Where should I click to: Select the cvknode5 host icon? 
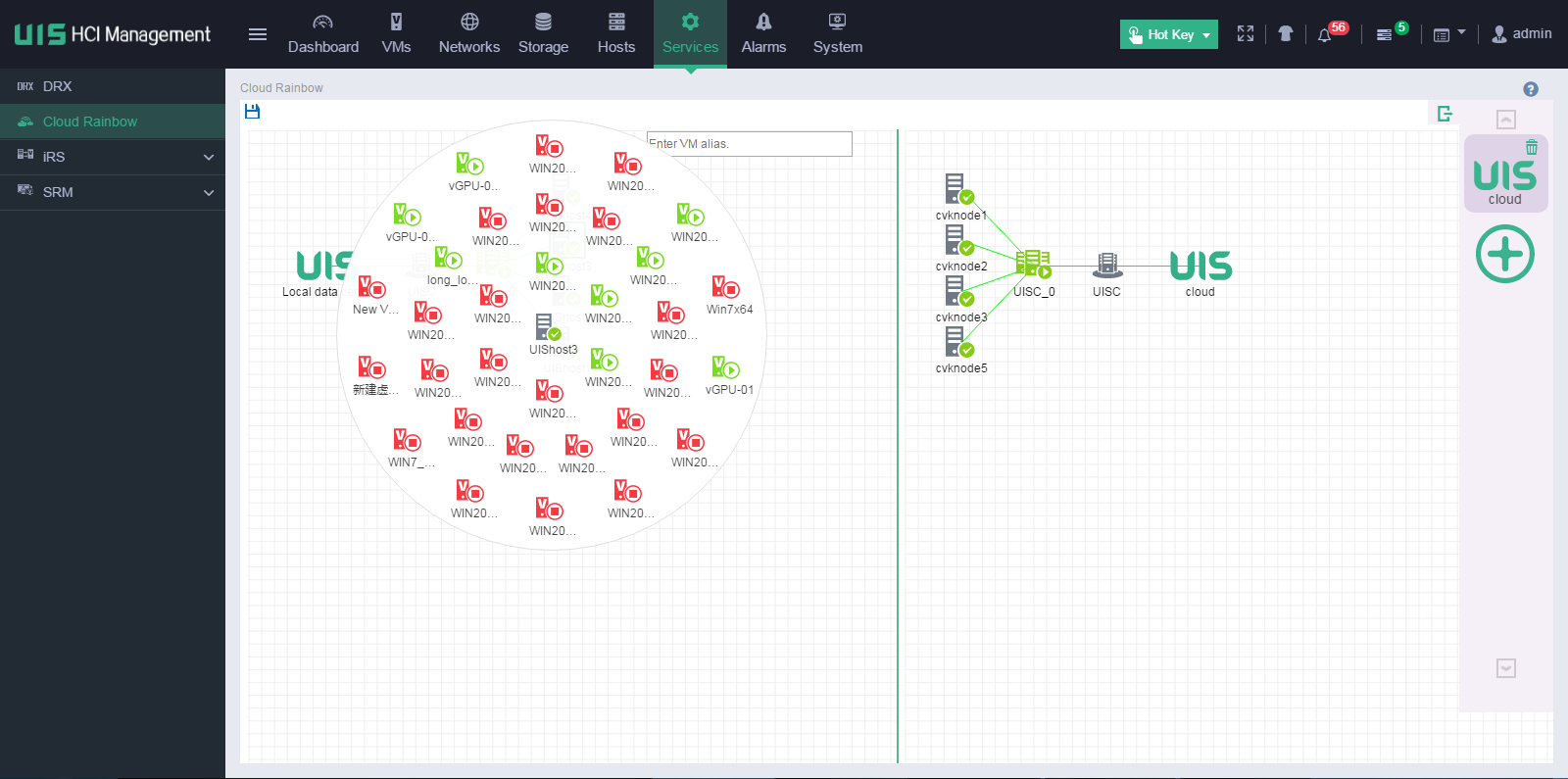(959, 341)
